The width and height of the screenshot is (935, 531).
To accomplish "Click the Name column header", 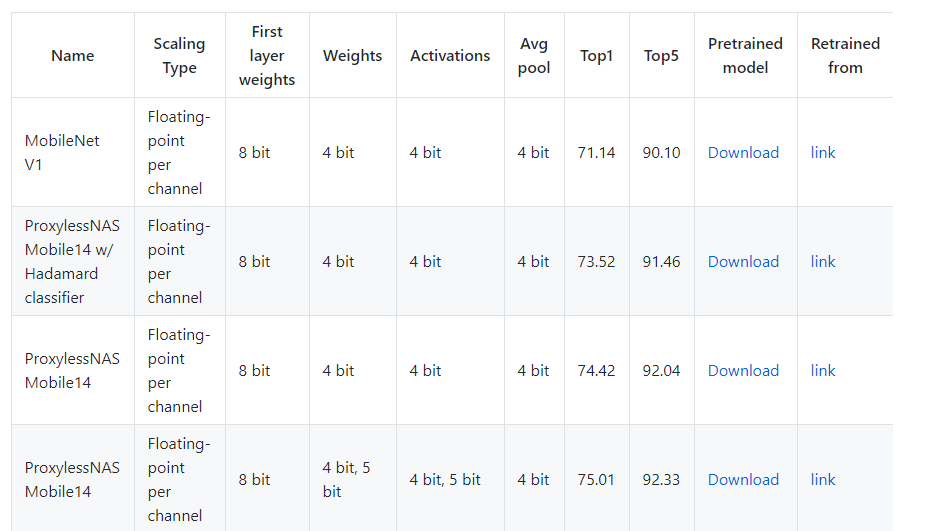I will (73, 55).
